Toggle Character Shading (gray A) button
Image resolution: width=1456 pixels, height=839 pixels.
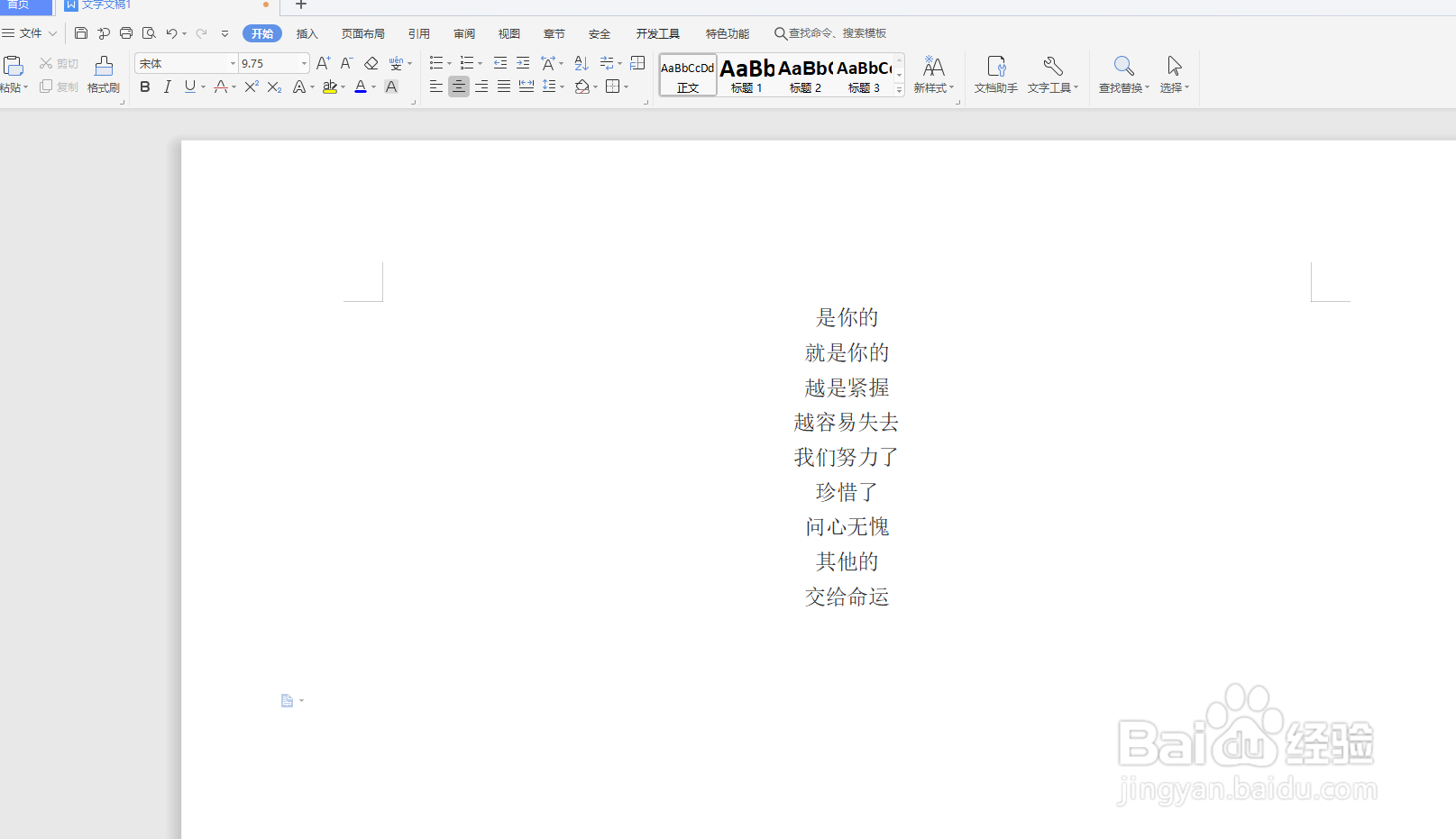(391, 87)
